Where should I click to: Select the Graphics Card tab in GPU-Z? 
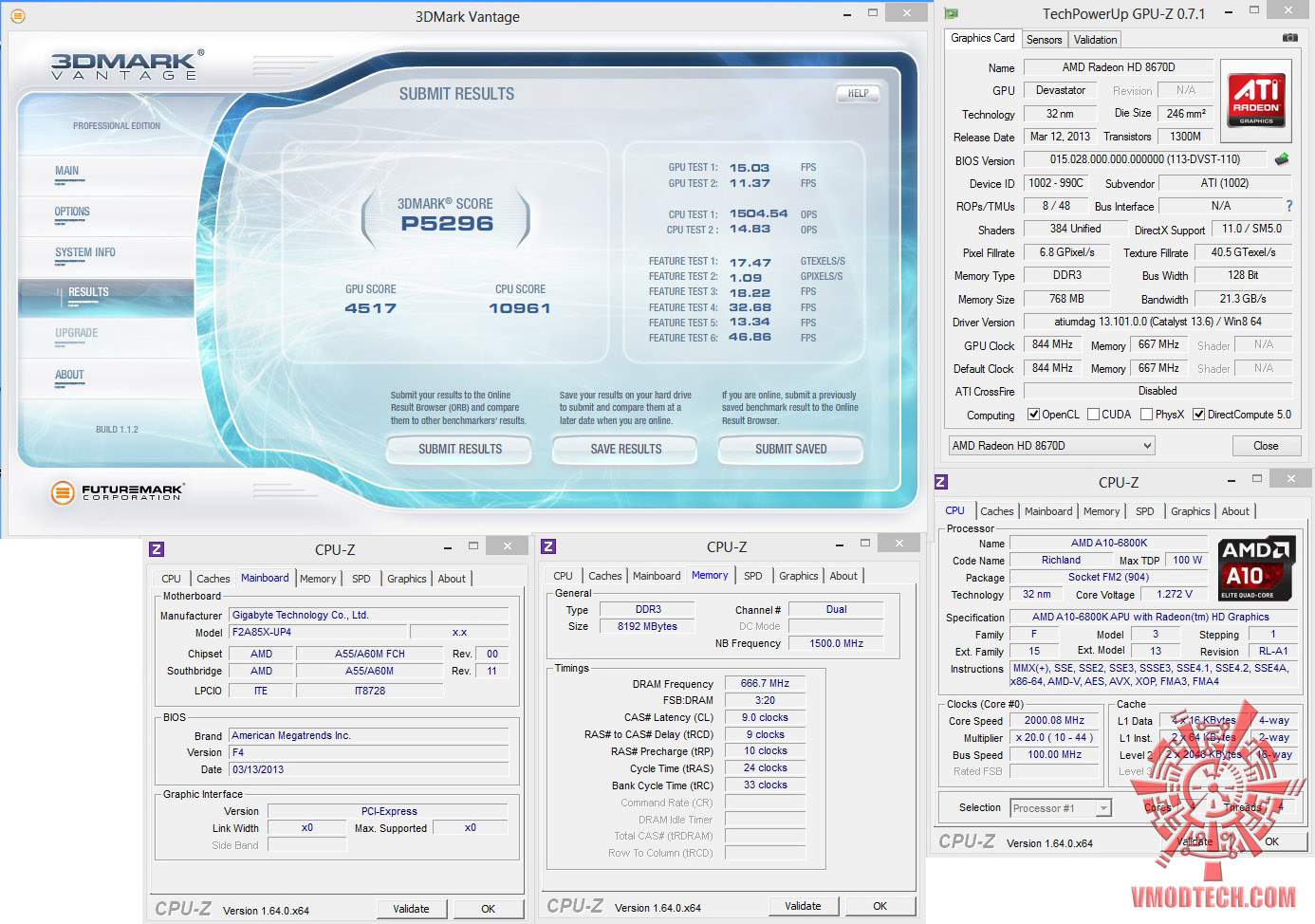tap(983, 38)
